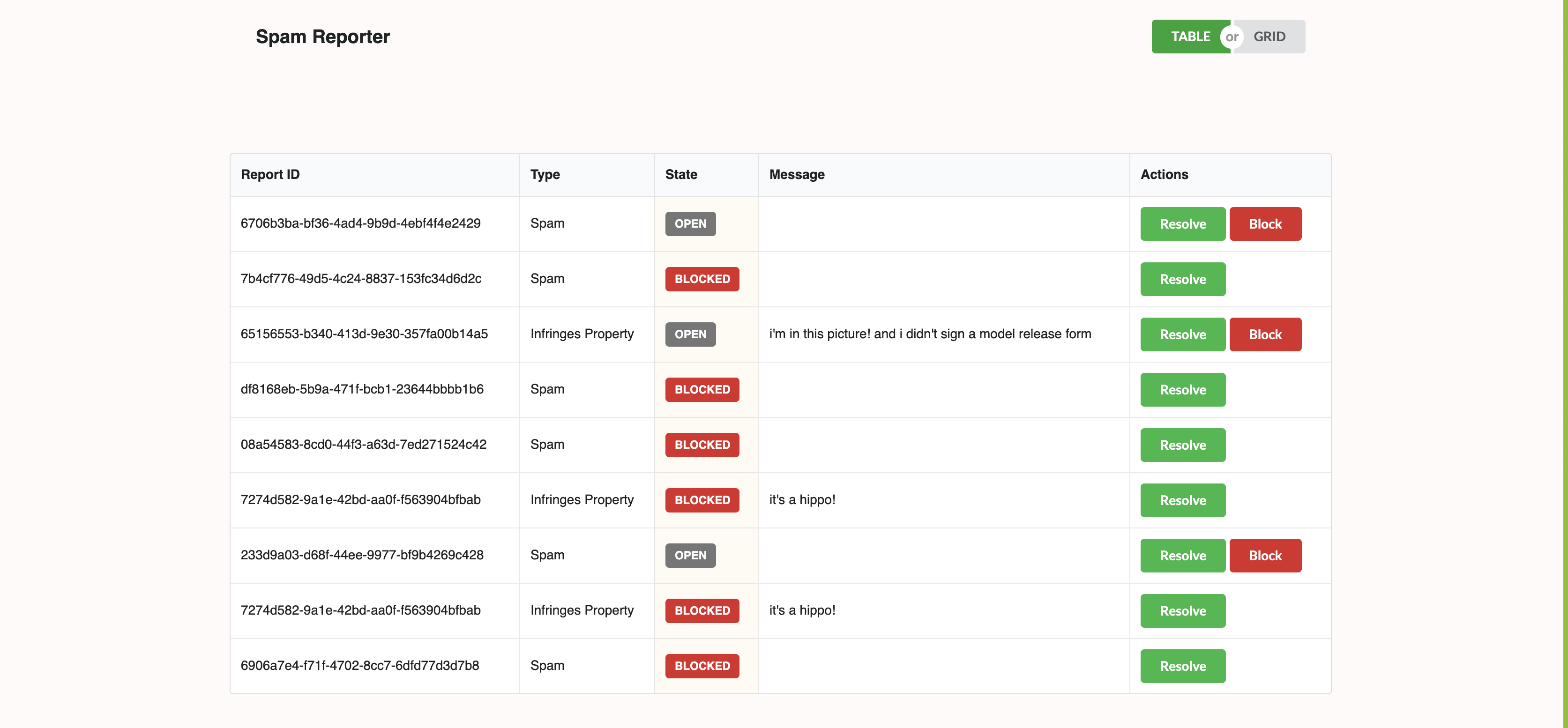Block the open Spam report 233d9a03
The image size is (1568, 728).
pos(1265,555)
